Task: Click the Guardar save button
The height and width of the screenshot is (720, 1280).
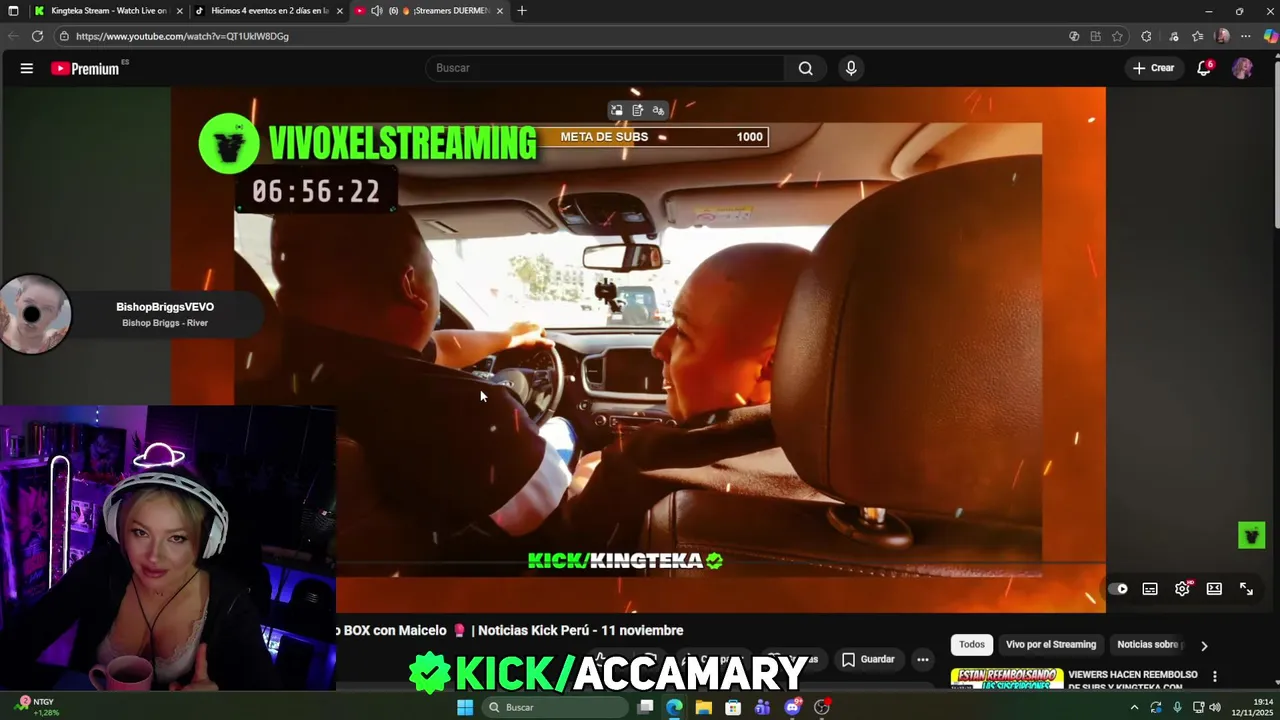Action: click(x=868, y=659)
